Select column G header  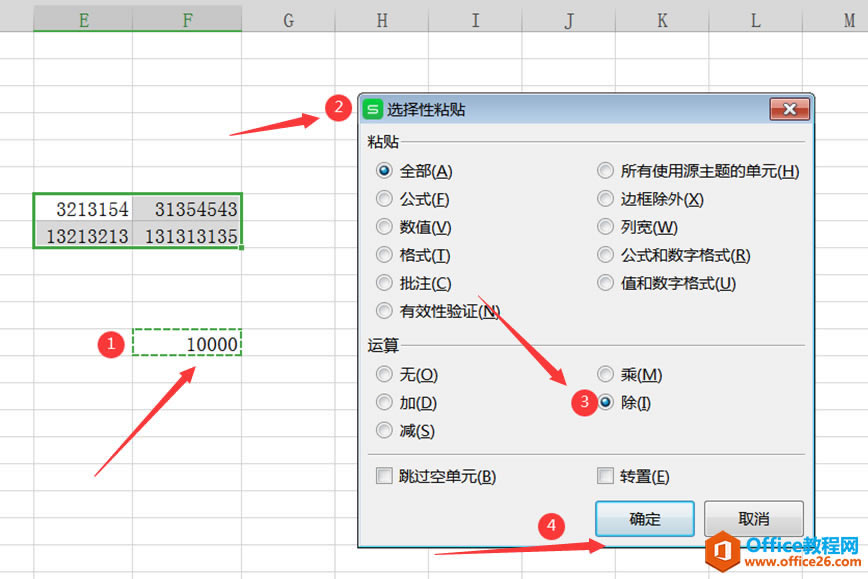(288, 20)
